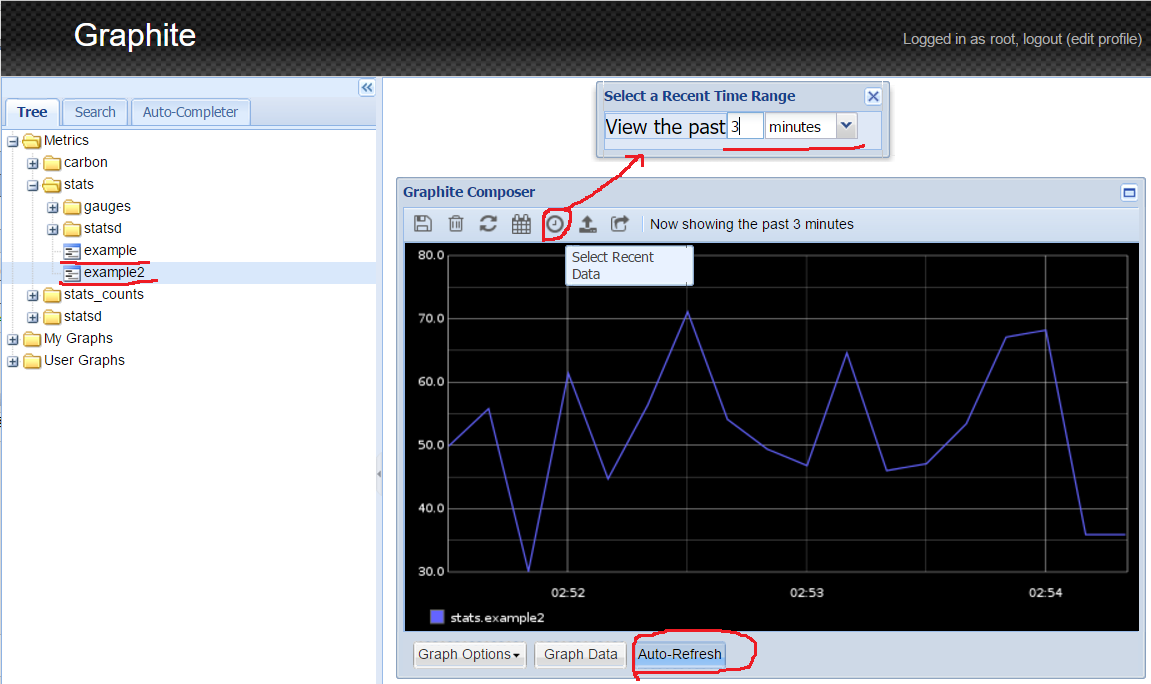
Task: Expand the User Graphs node
Action: pos(12,361)
